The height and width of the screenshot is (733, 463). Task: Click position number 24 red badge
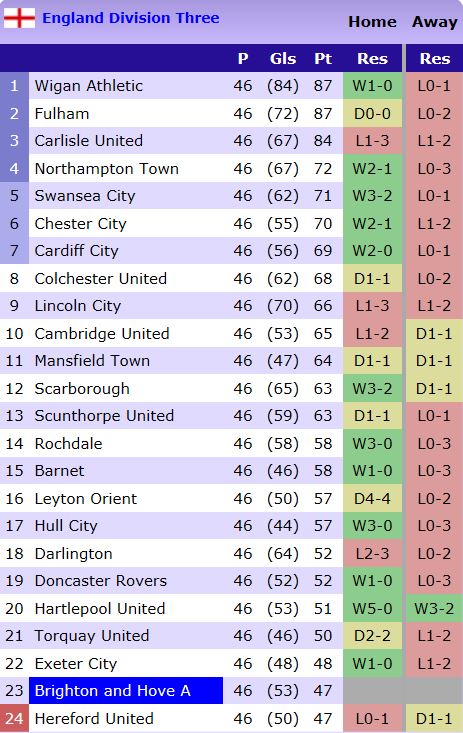point(14,718)
